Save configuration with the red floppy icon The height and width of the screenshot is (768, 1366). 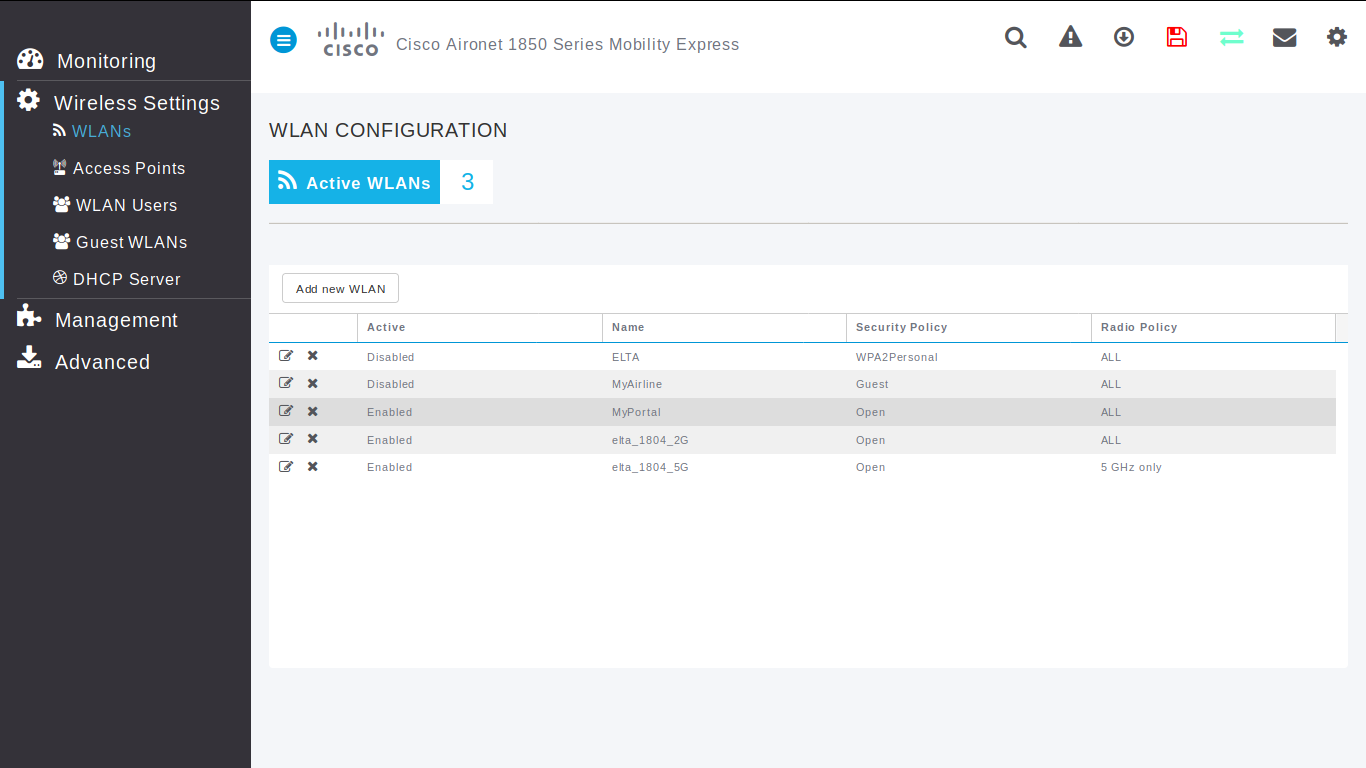[x=1177, y=38]
